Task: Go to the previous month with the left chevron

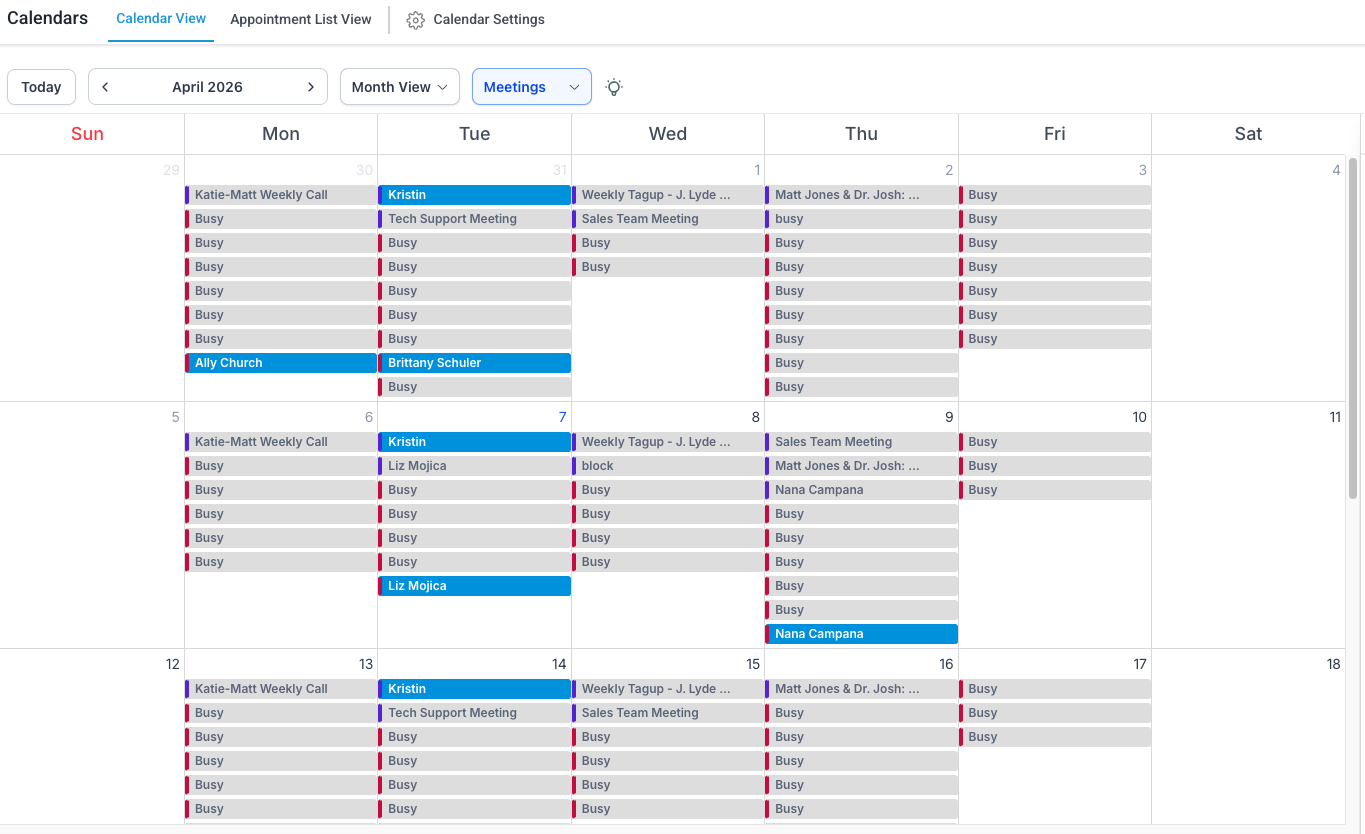Action: pyautogui.click(x=104, y=87)
